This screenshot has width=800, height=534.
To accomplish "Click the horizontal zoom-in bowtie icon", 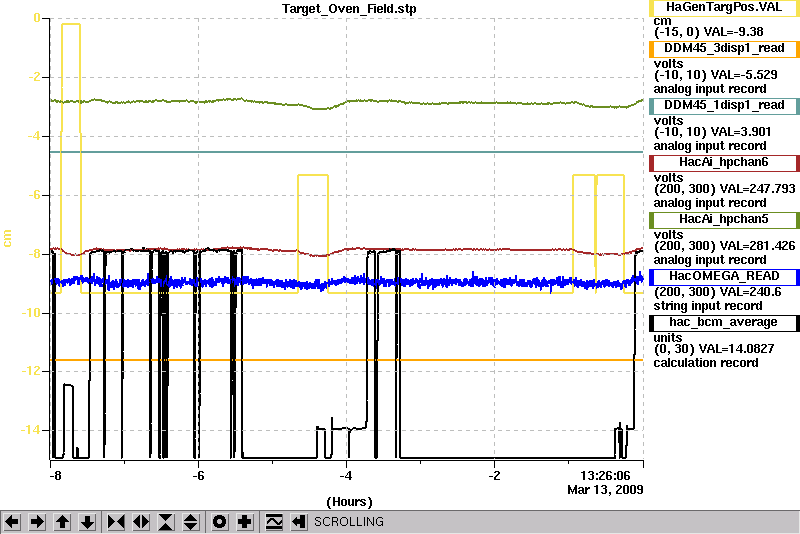I will (116, 522).
